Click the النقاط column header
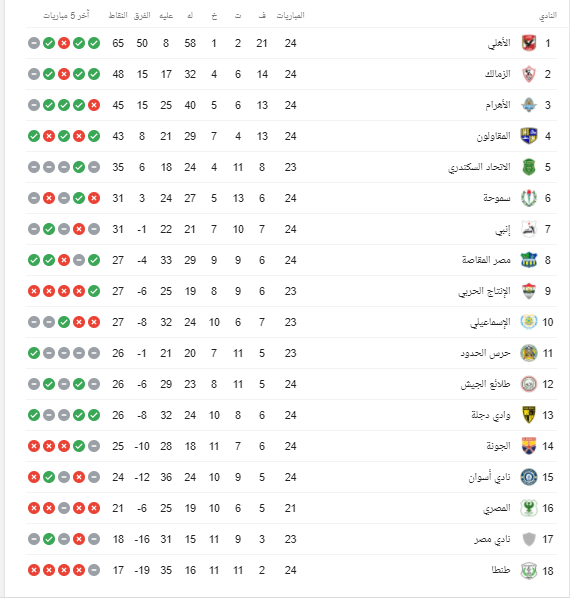 (x=118, y=15)
